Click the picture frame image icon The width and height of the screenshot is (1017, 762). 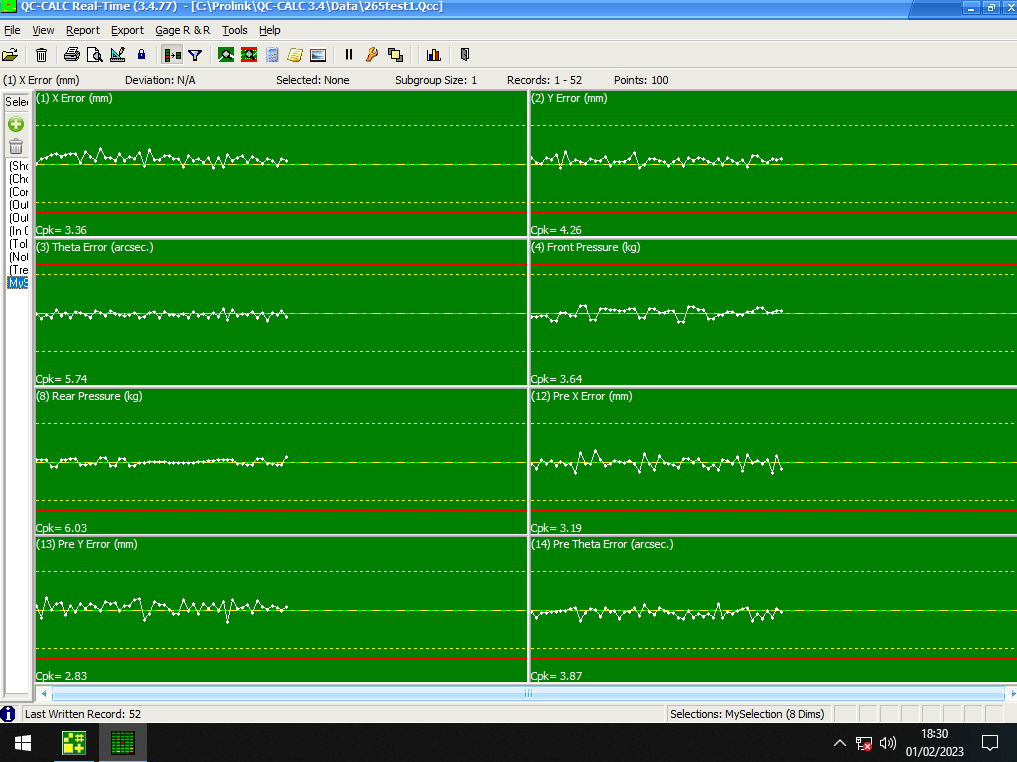click(318, 55)
